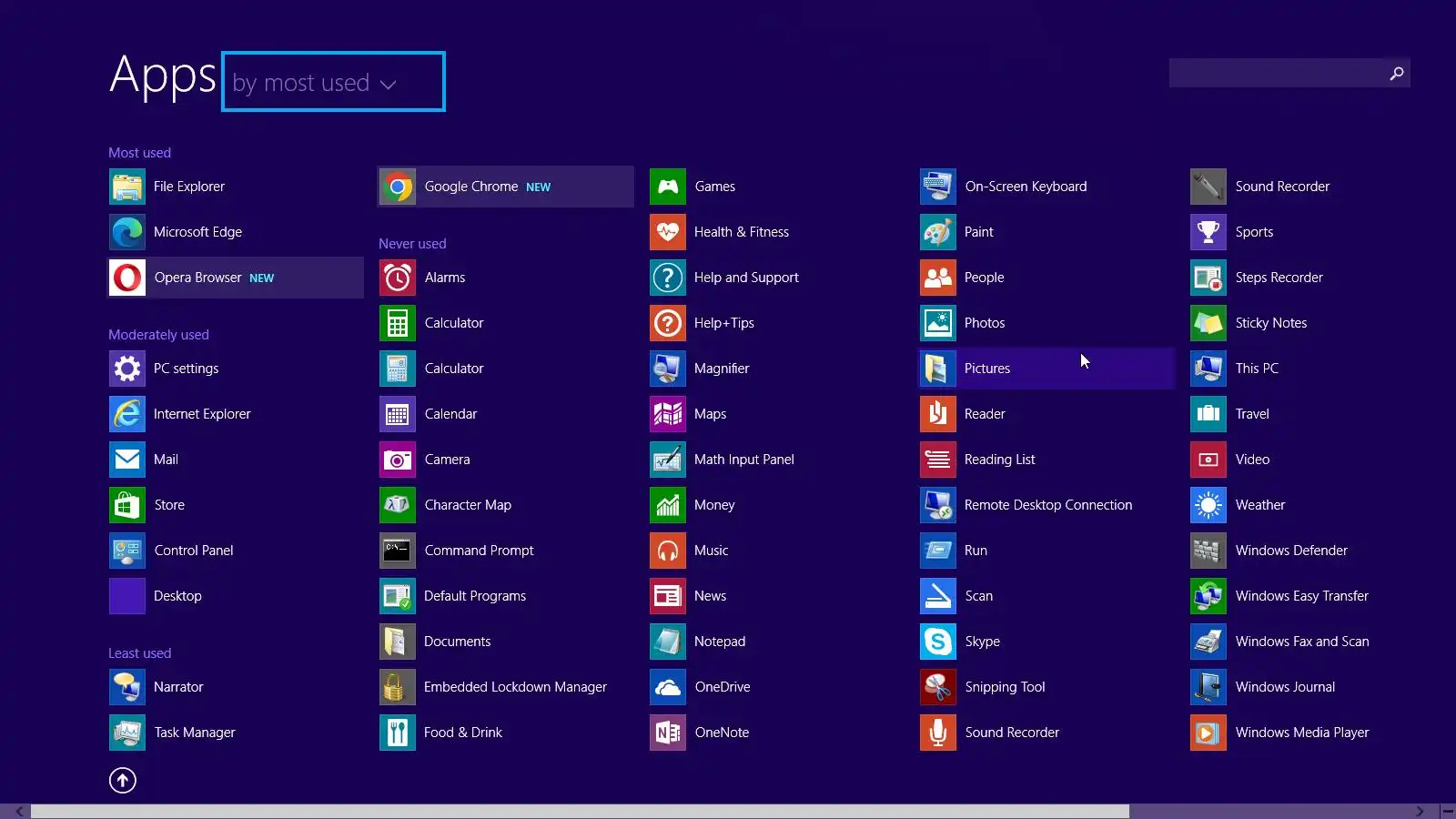Click the 'Windows Fax and Scan' label
The height and width of the screenshot is (819, 1456).
(x=1302, y=642)
